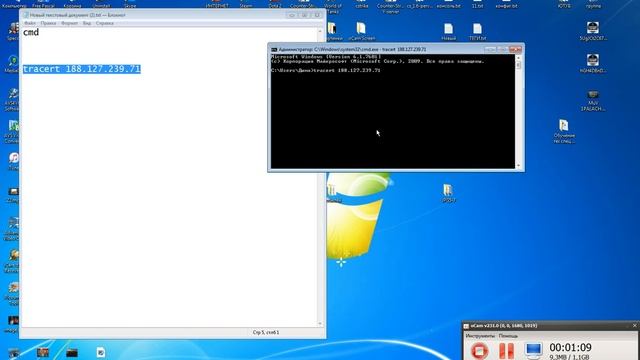Open the Формат menu in Notepad
This screenshot has width=640, height=360.
click(x=69, y=23)
